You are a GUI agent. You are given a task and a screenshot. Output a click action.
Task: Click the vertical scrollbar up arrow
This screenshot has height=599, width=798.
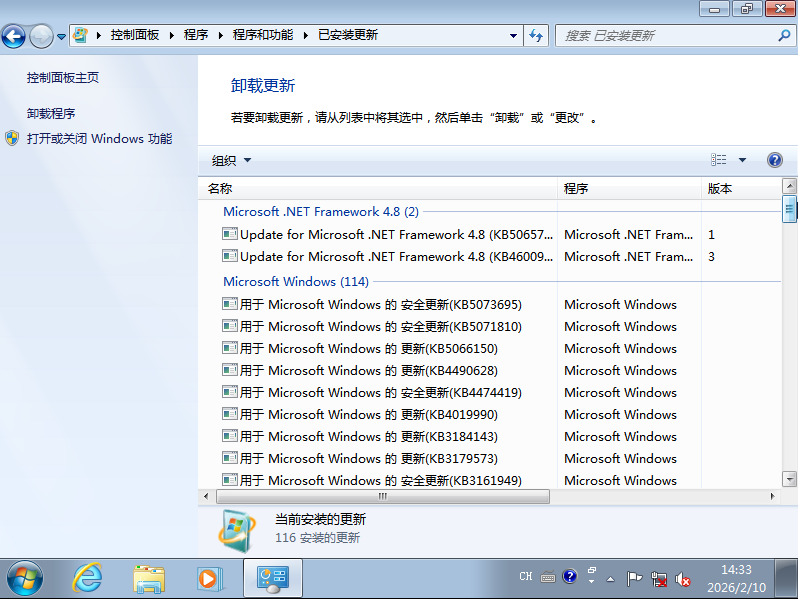pos(789,185)
